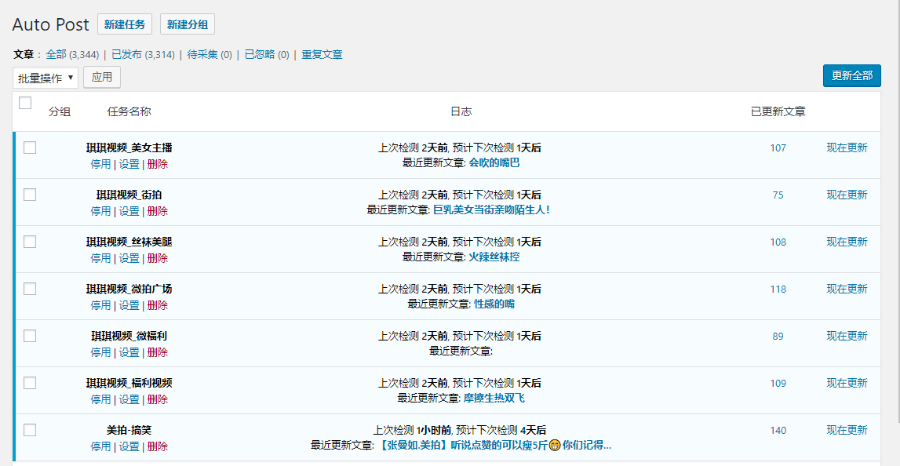Click 现在更新 for 美拍-搞笑
This screenshot has width=900, height=466.
tap(847, 430)
